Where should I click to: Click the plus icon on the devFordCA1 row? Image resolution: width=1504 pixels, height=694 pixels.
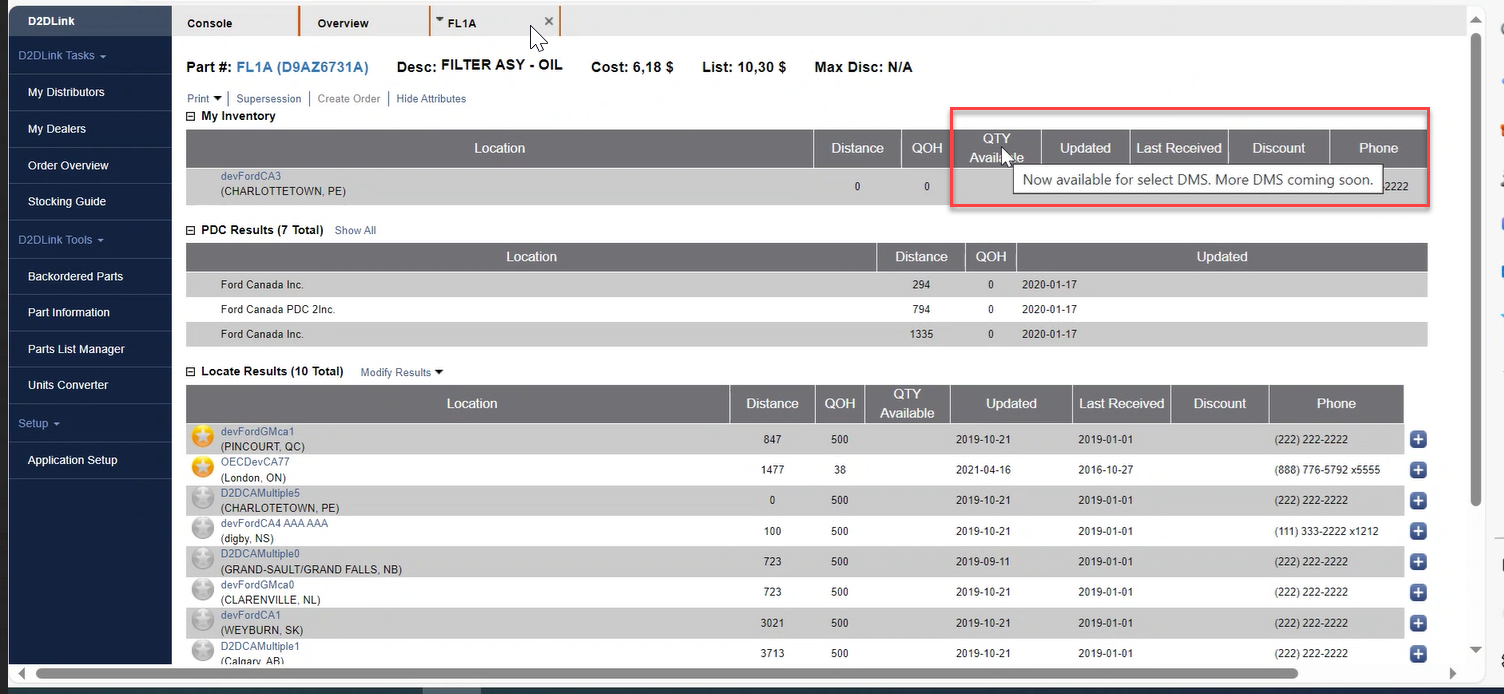click(x=1418, y=623)
